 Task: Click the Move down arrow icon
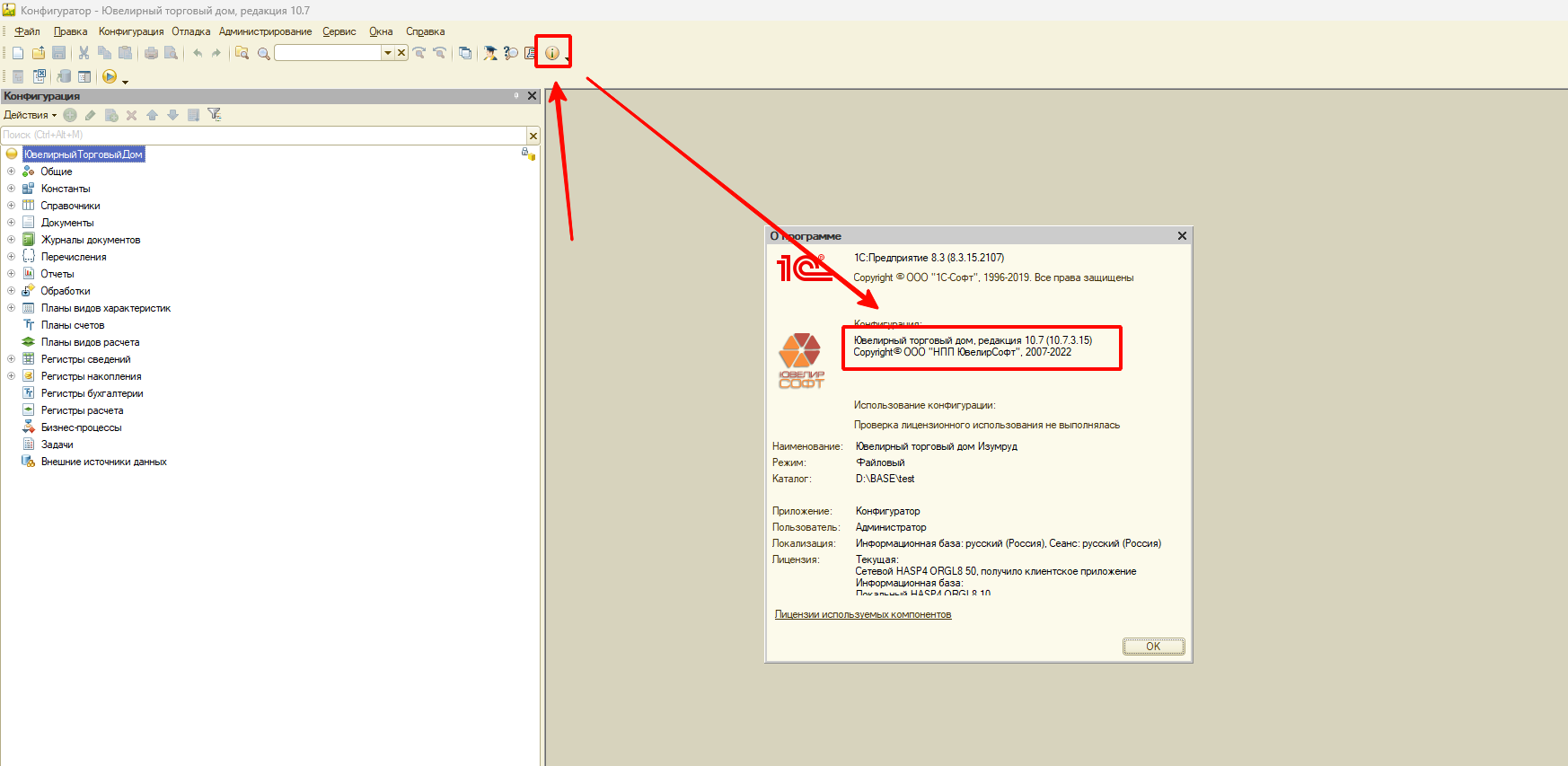pos(172,115)
